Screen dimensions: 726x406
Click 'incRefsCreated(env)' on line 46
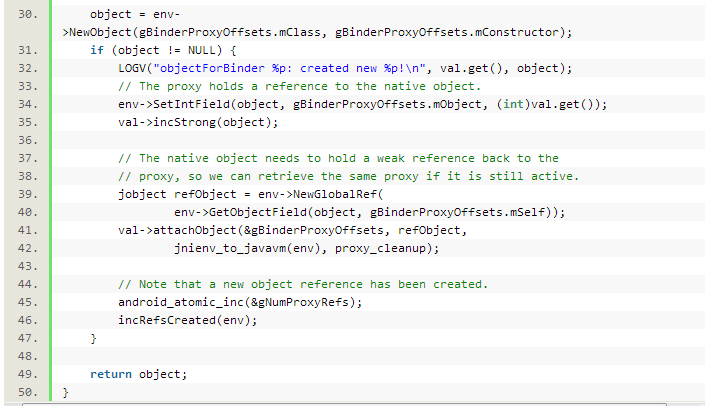[184, 320]
